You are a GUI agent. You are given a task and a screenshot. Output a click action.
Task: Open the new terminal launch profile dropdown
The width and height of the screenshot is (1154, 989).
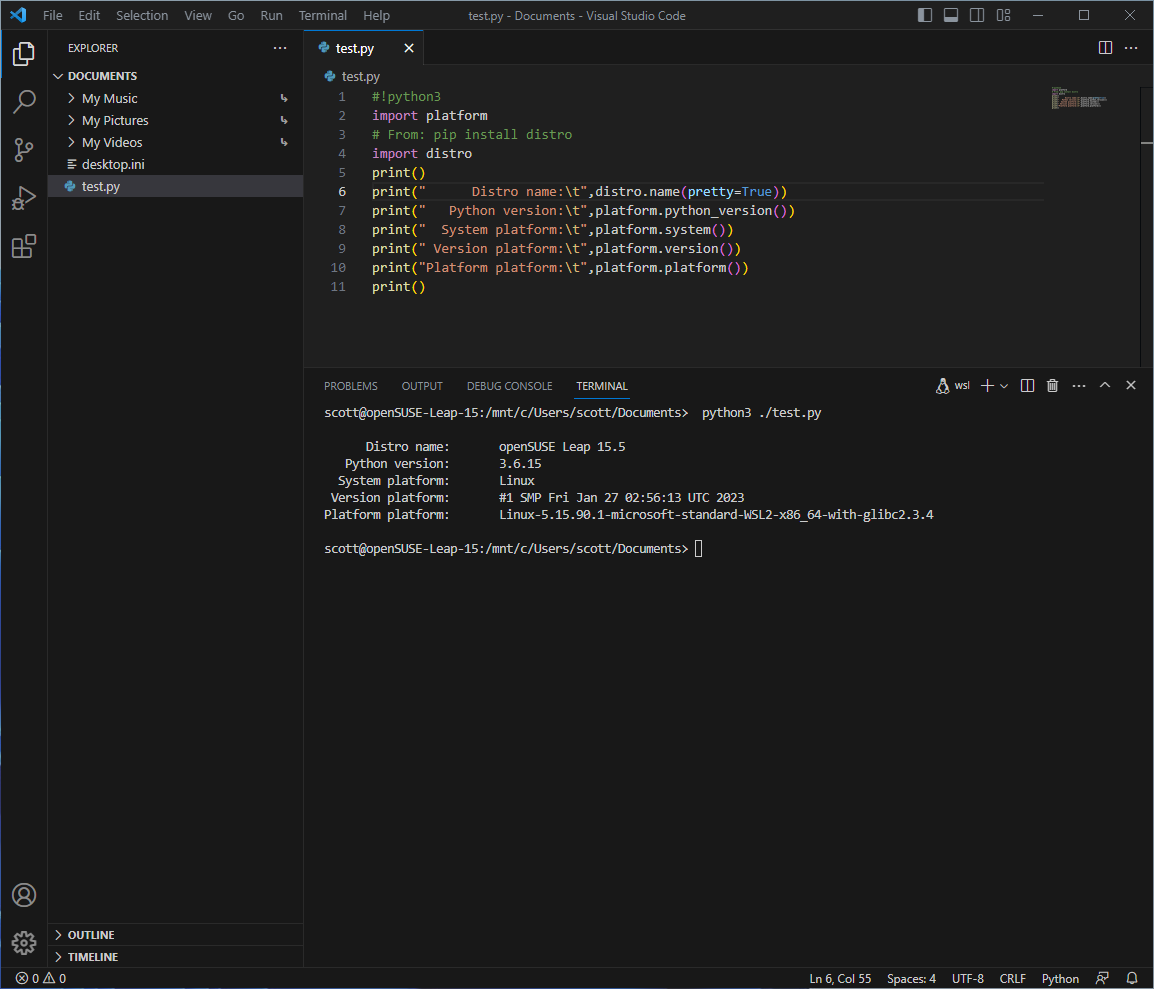click(x=1004, y=386)
